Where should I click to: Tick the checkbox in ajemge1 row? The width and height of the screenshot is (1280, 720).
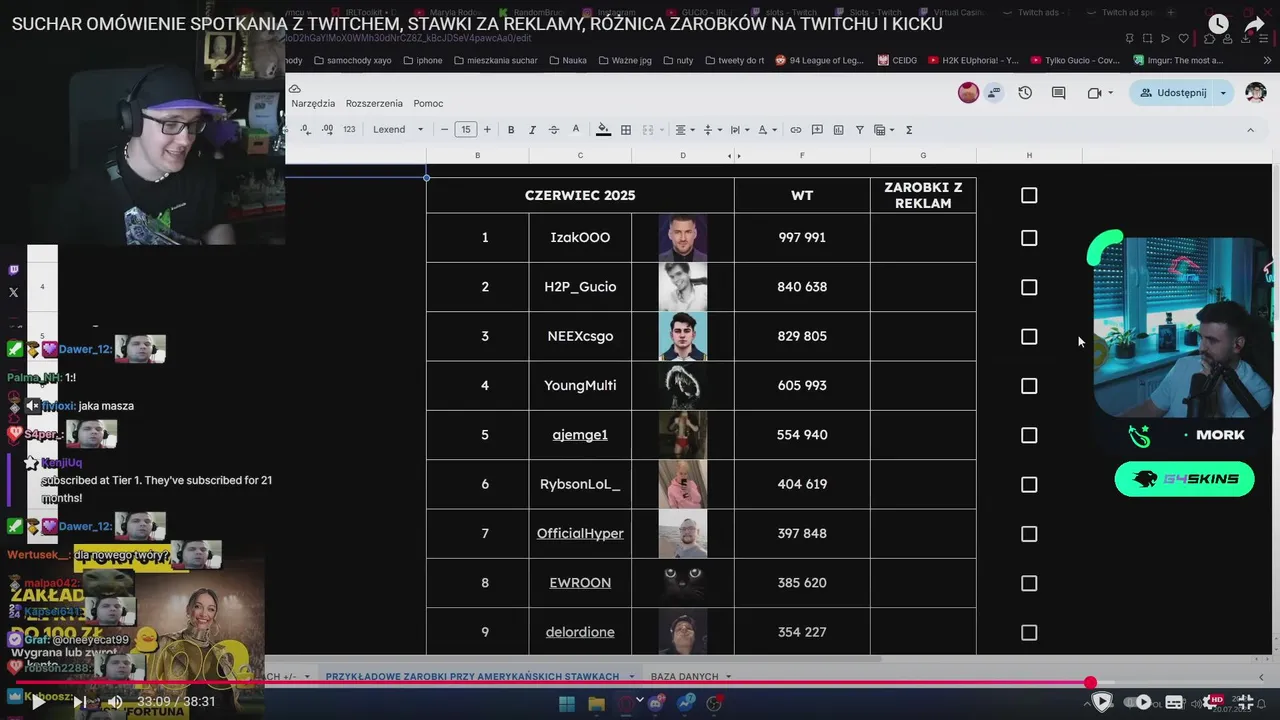point(1029,435)
